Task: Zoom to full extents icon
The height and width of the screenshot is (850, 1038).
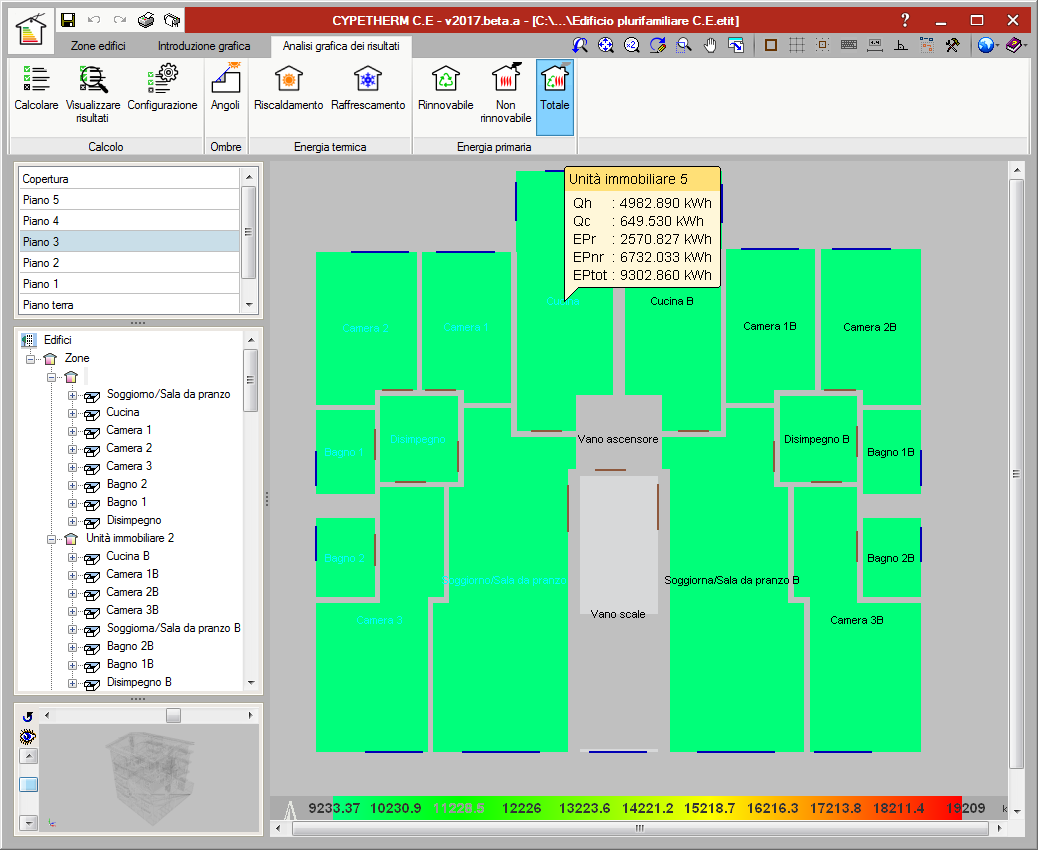Action: point(606,45)
